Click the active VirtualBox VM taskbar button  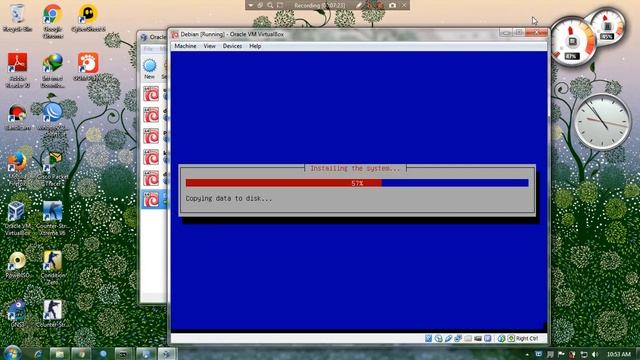[167, 354]
